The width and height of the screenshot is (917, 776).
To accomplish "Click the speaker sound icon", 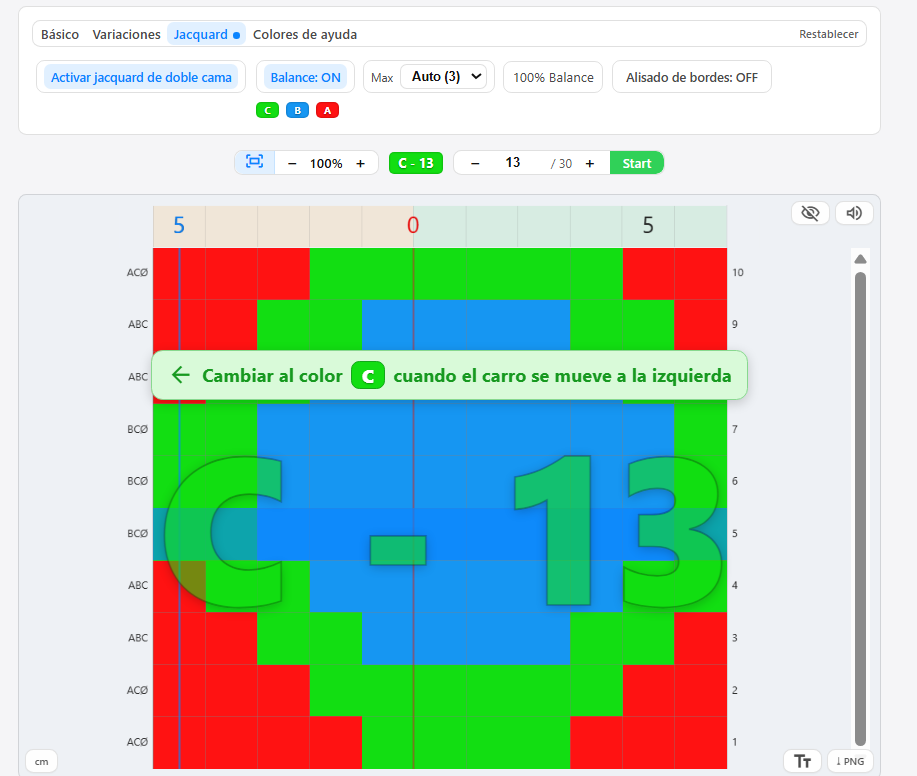I will click(854, 213).
